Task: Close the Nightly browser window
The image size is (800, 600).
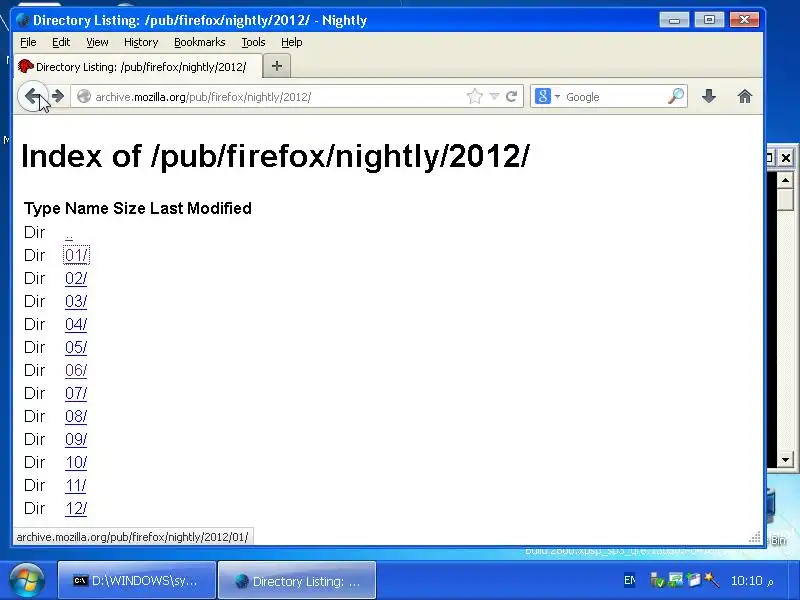Action: point(744,20)
